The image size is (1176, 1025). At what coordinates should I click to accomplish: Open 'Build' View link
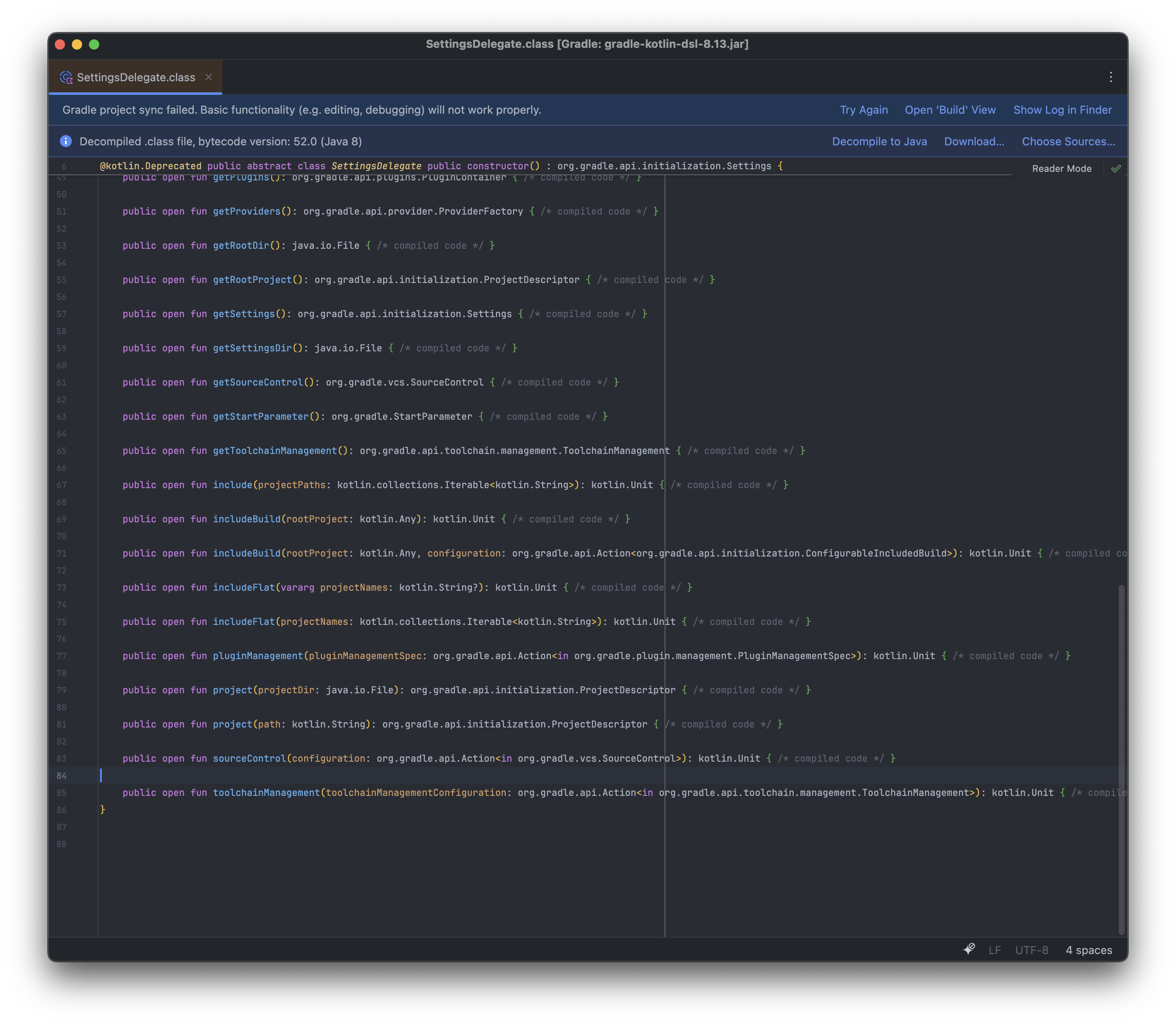click(950, 110)
